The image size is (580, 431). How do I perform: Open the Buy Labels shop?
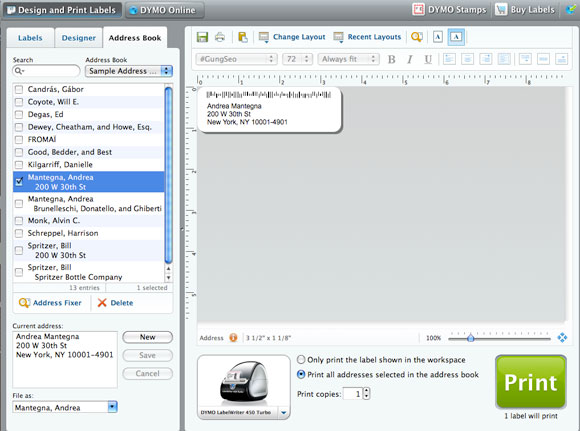click(x=525, y=10)
